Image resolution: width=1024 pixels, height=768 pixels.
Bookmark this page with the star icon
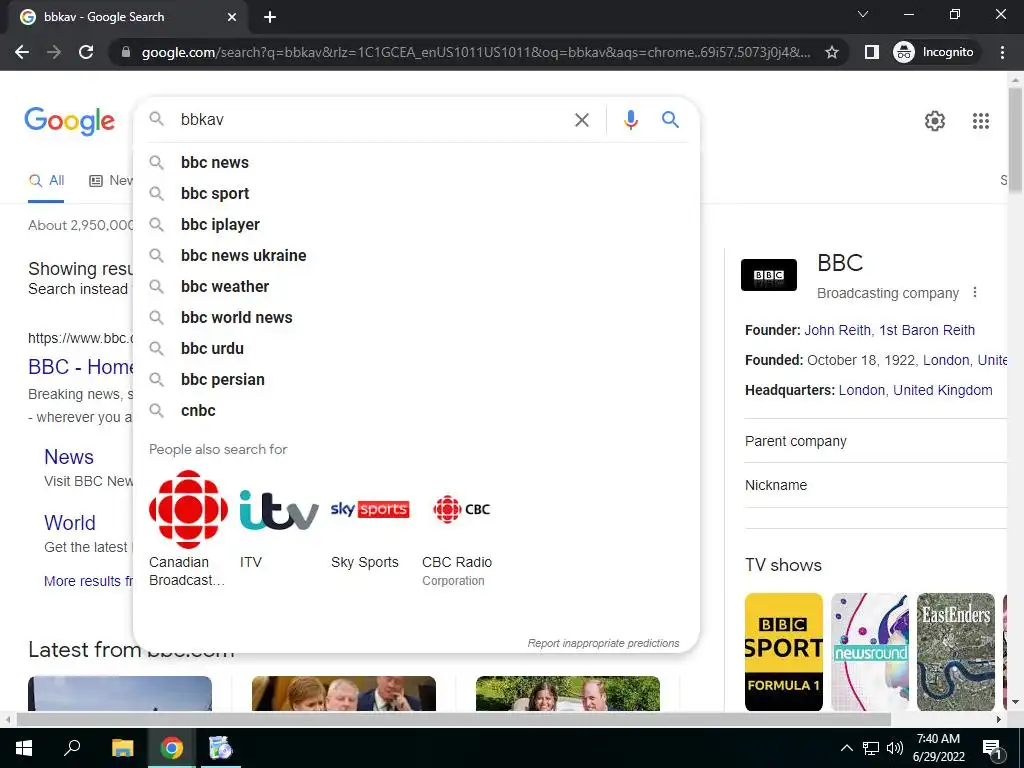(831, 52)
